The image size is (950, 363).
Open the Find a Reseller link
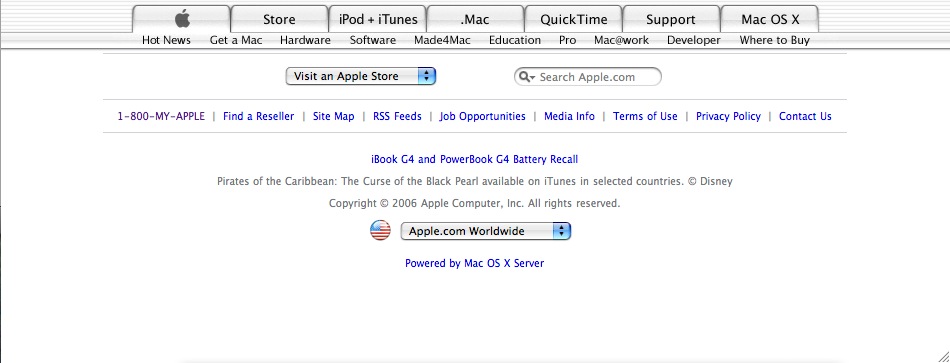pos(258,116)
